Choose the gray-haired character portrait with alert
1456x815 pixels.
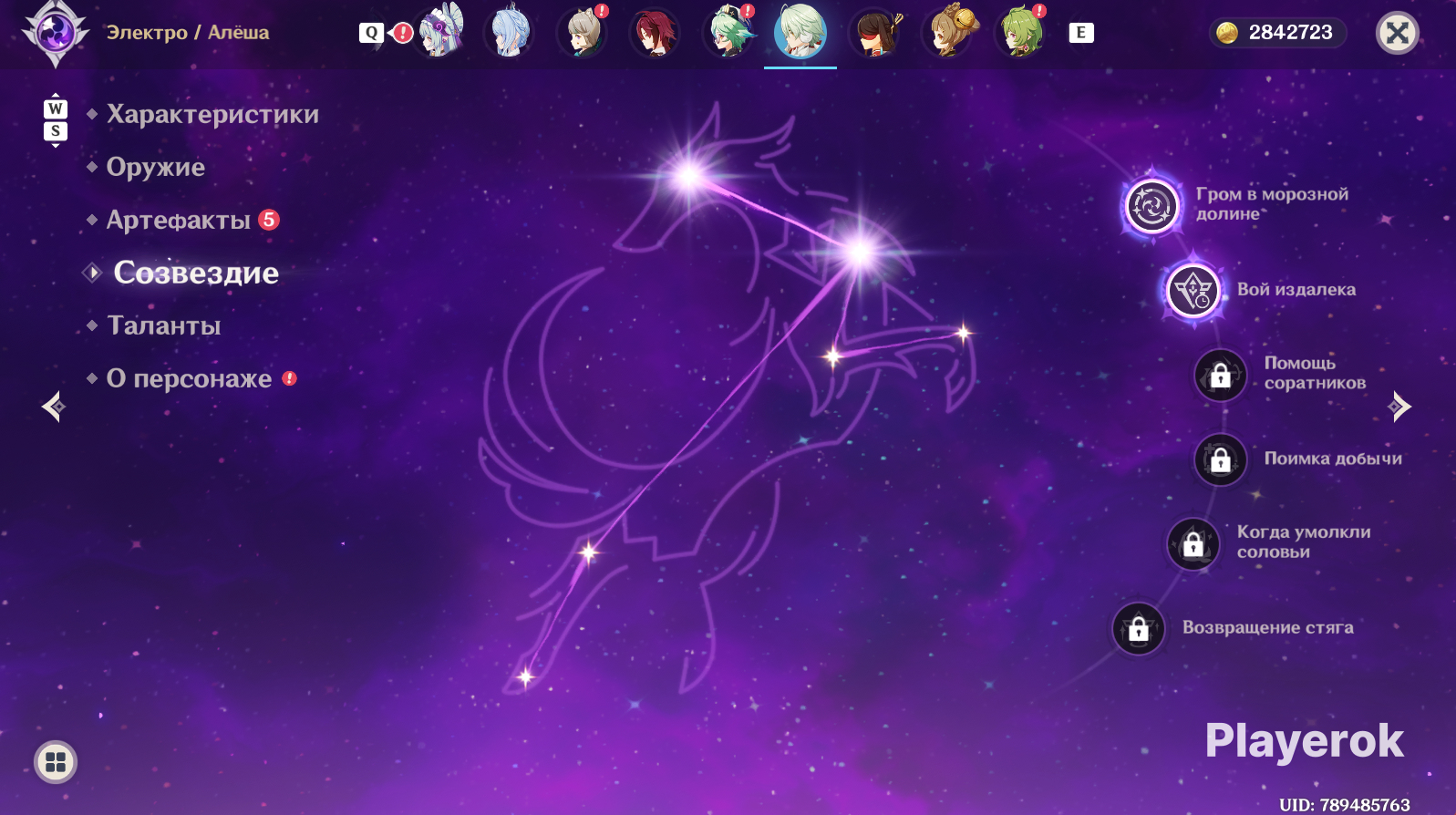point(583,32)
